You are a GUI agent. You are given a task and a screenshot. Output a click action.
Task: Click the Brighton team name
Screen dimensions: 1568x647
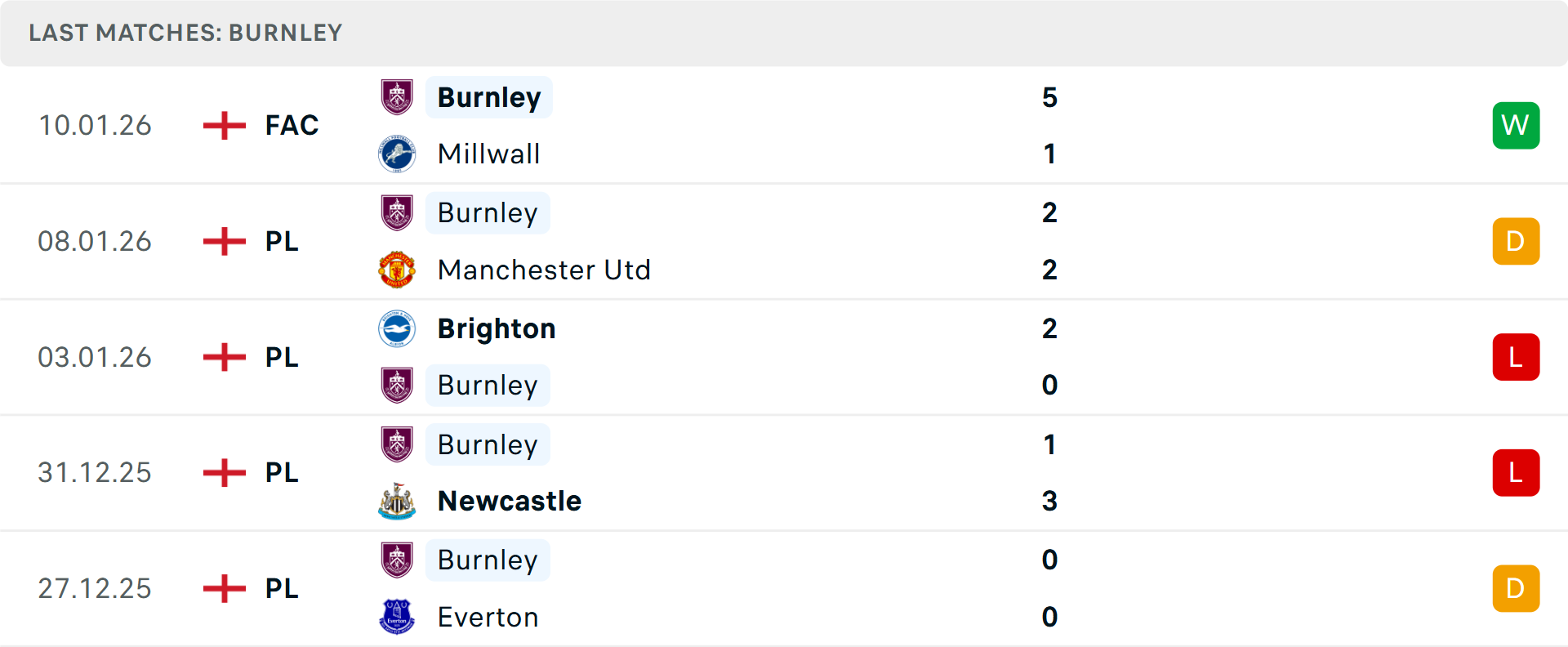click(497, 328)
